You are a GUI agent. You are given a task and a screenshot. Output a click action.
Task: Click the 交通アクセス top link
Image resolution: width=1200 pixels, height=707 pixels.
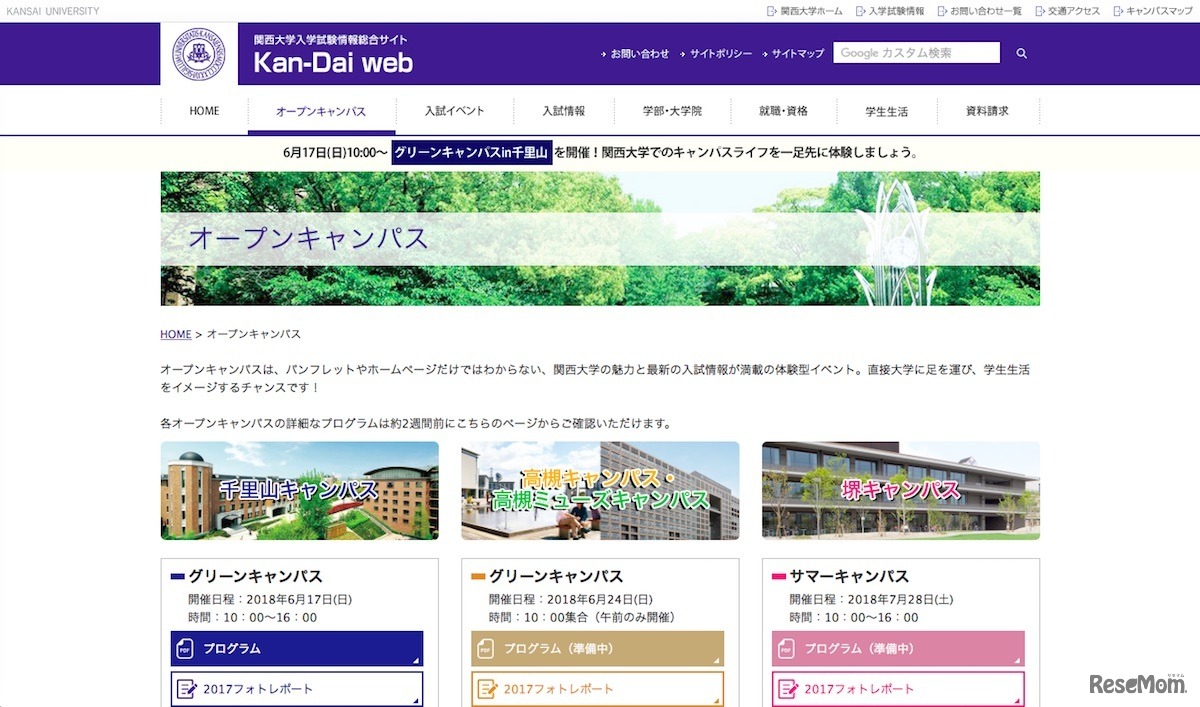1074,11
